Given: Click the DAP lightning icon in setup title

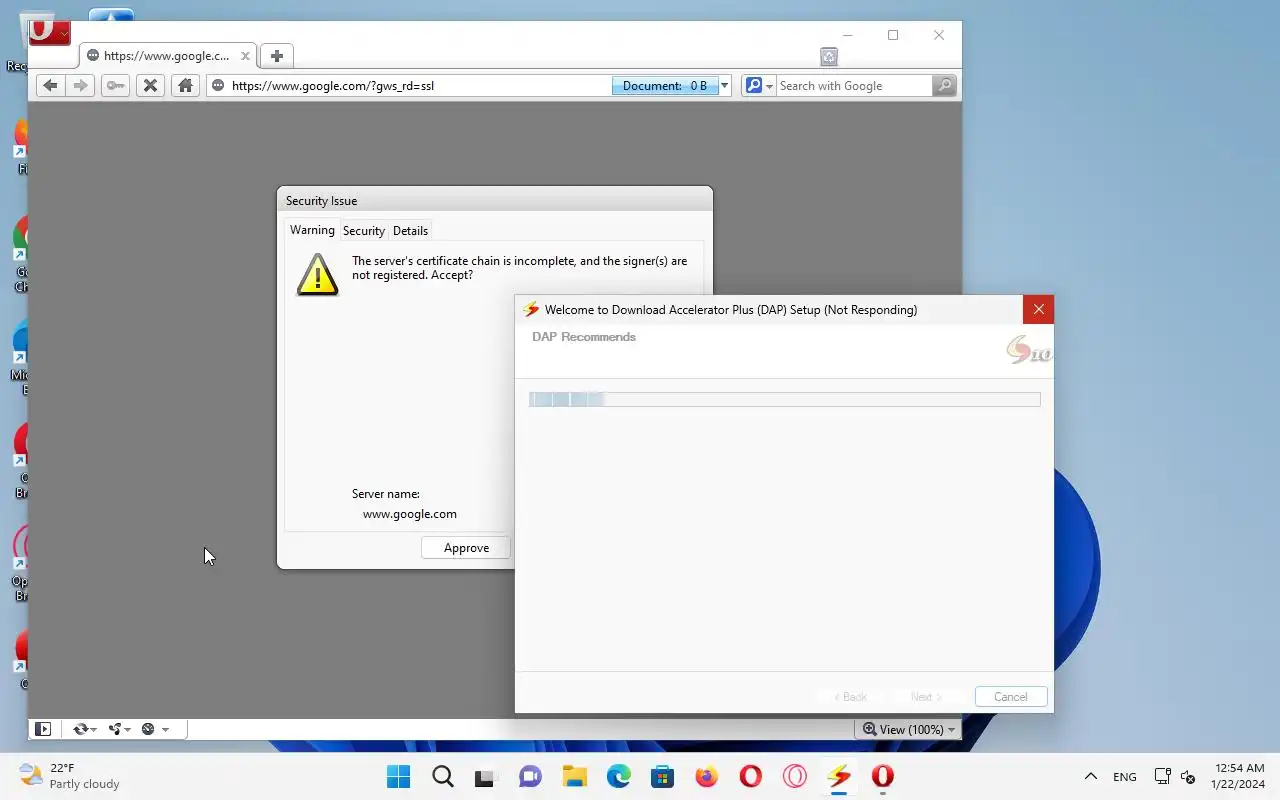Looking at the screenshot, I should pyautogui.click(x=531, y=310).
